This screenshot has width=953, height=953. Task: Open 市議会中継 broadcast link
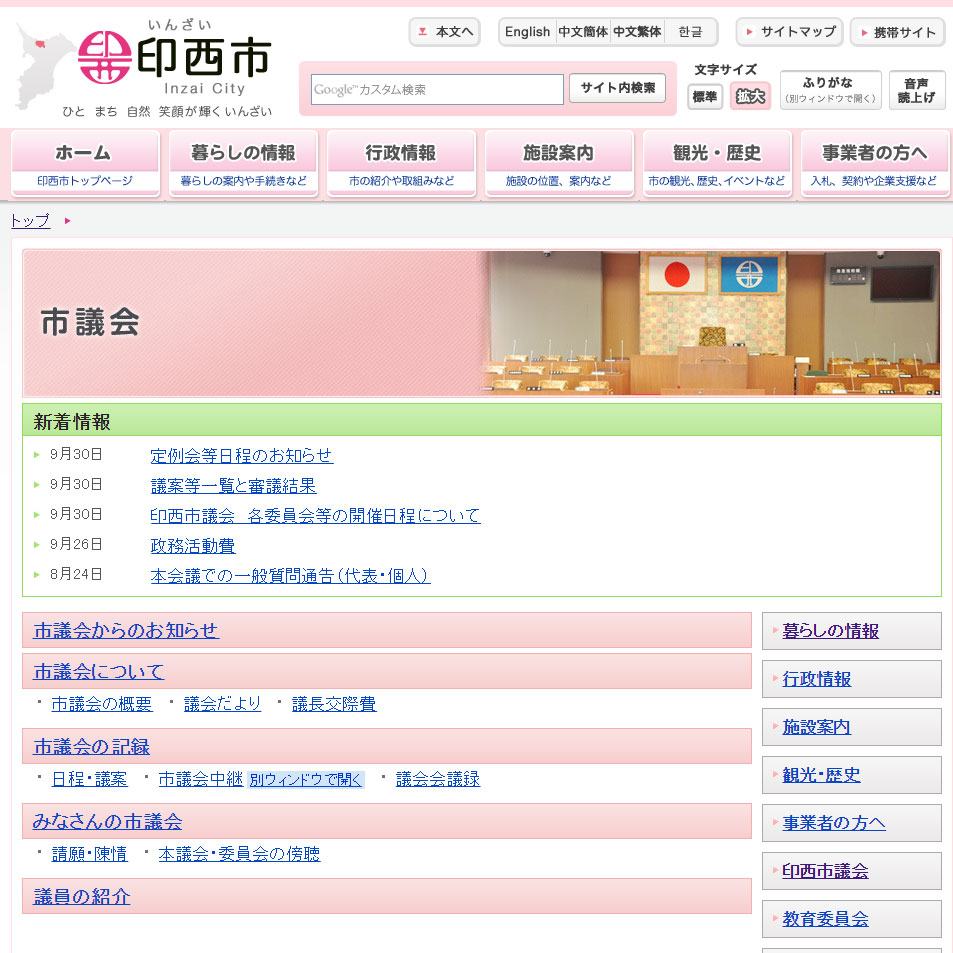[200, 779]
